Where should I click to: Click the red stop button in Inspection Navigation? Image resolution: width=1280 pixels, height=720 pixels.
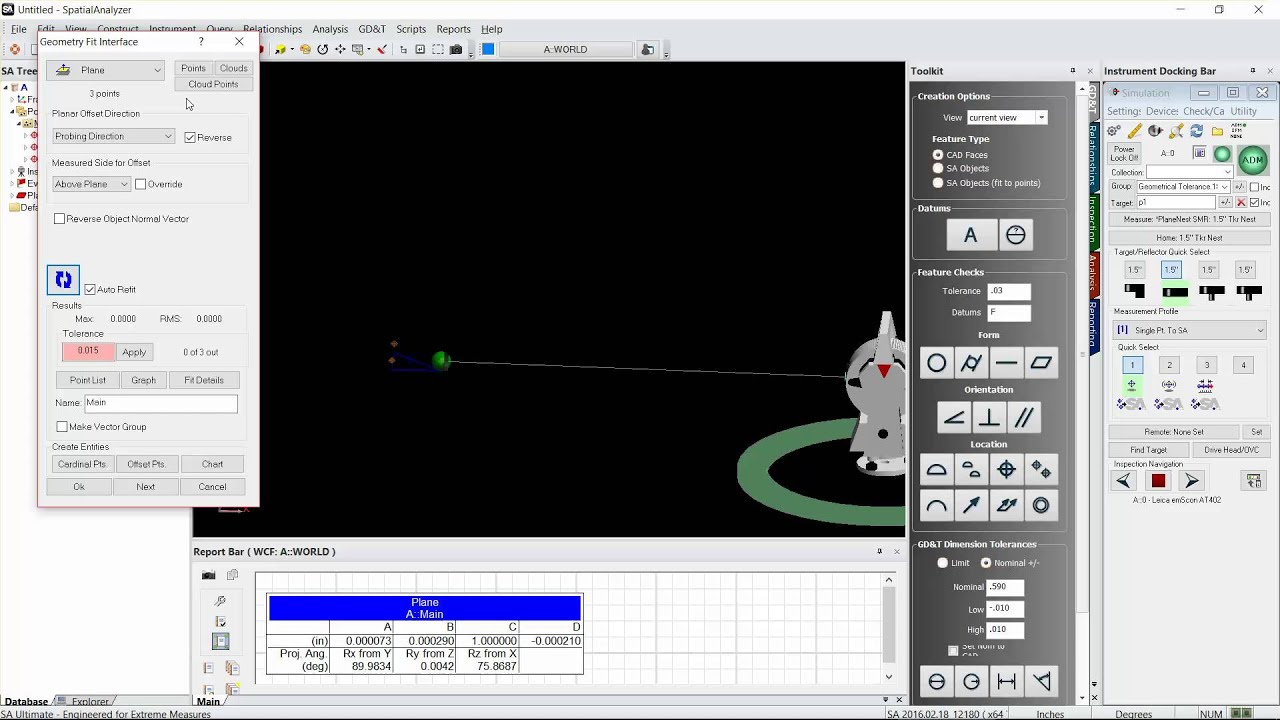1159,481
